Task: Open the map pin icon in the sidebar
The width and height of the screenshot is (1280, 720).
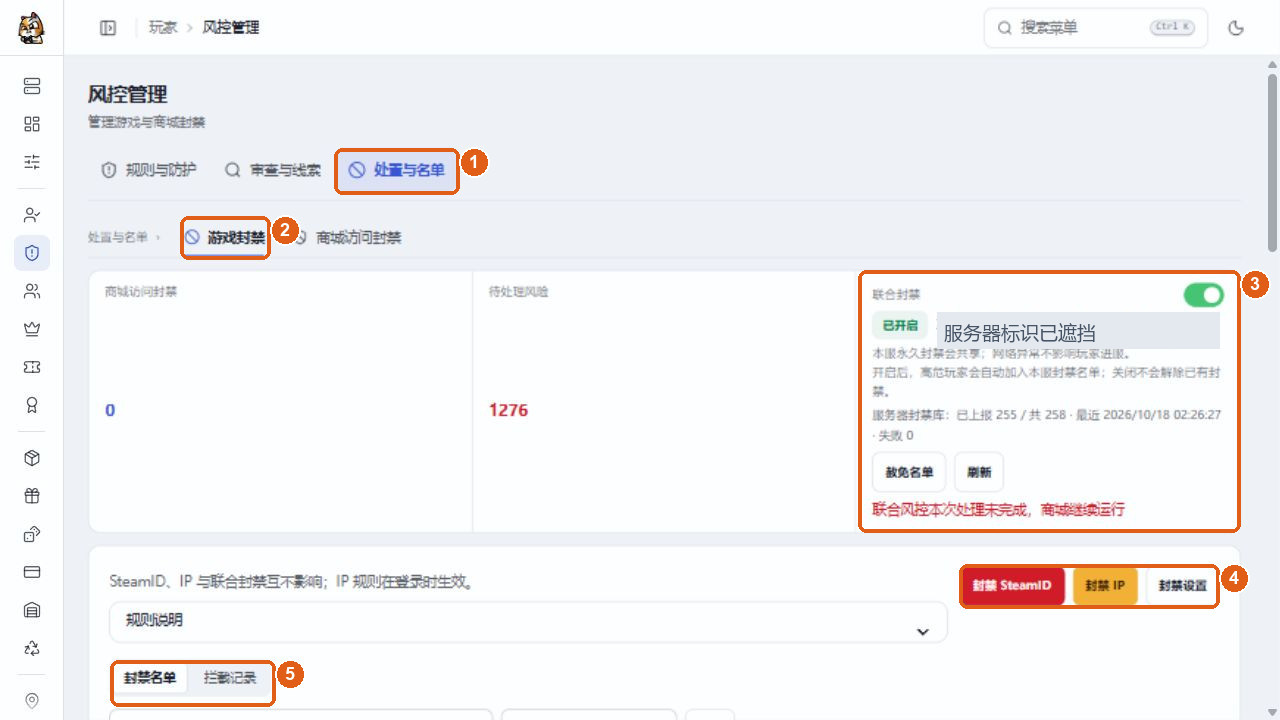Action: pyautogui.click(x=32, y=701)
